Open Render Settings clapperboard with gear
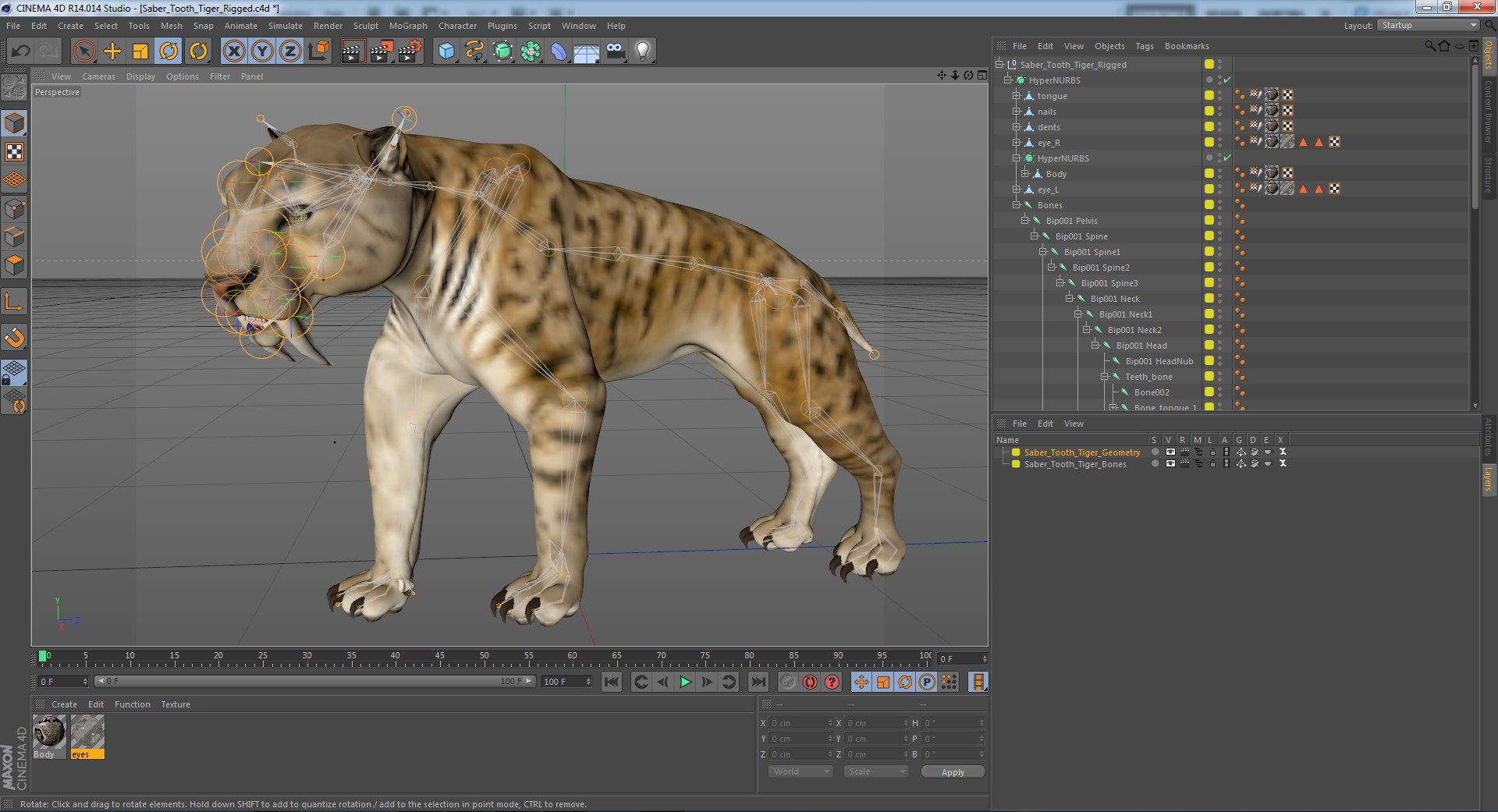1498x812 pixels. coord(410,51)
